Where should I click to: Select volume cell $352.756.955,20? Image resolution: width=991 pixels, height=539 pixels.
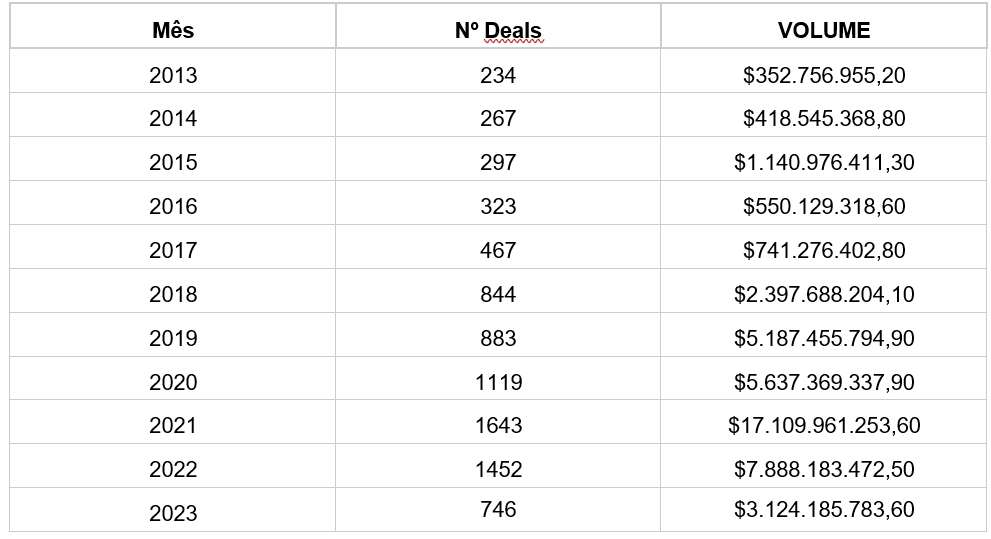tap(824, 75)
